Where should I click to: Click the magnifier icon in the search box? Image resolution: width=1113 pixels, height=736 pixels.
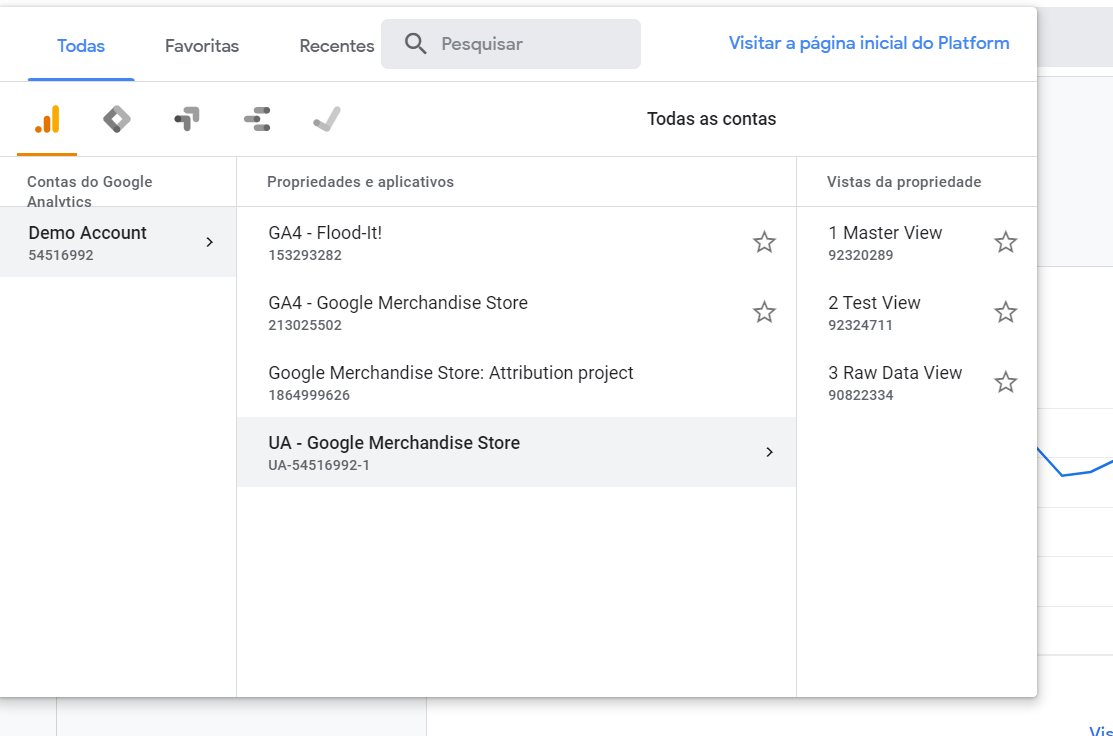click(415, 44)
